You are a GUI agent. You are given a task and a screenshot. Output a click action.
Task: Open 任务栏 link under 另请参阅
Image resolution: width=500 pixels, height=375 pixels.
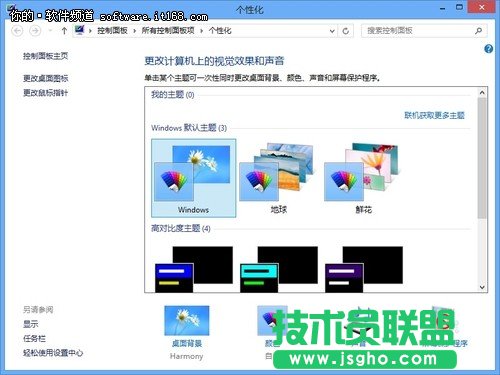[x=34, y=339]
